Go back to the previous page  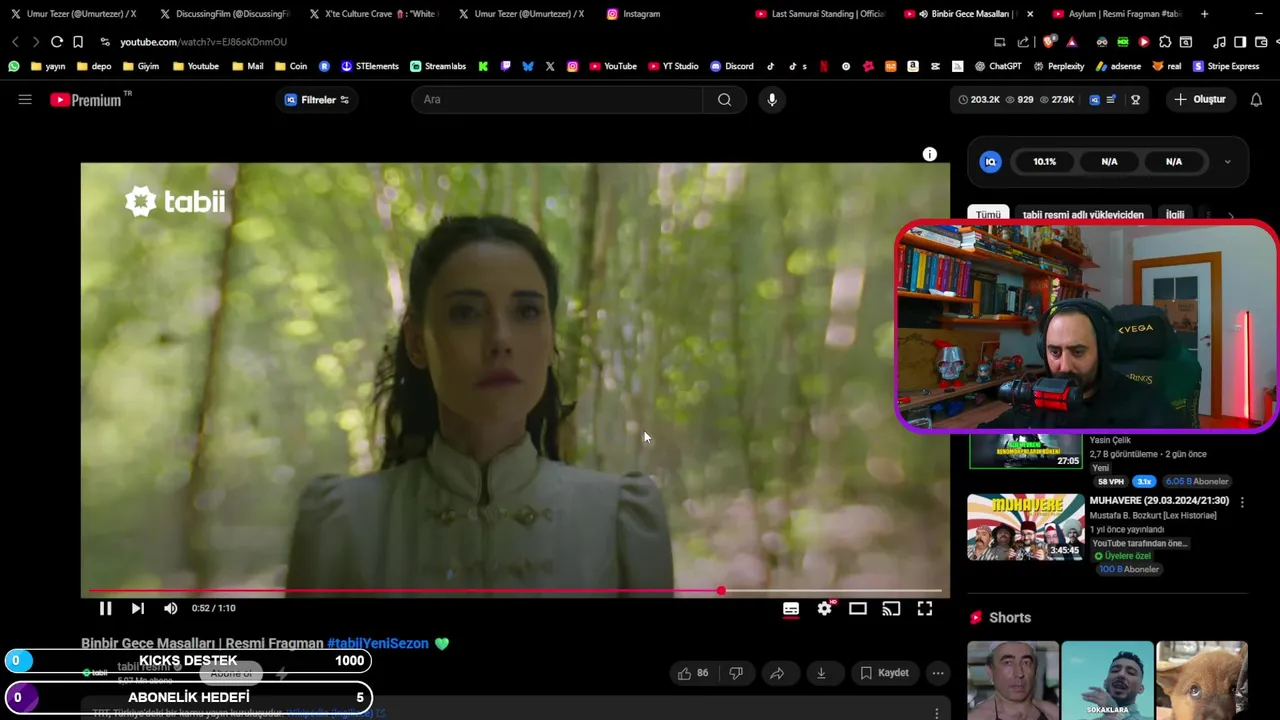(15, 42)
